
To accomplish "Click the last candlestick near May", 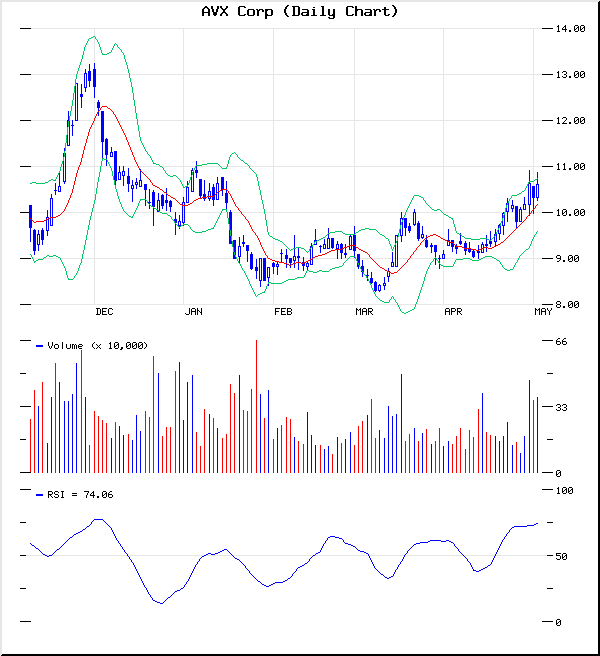I will point(538,187).
